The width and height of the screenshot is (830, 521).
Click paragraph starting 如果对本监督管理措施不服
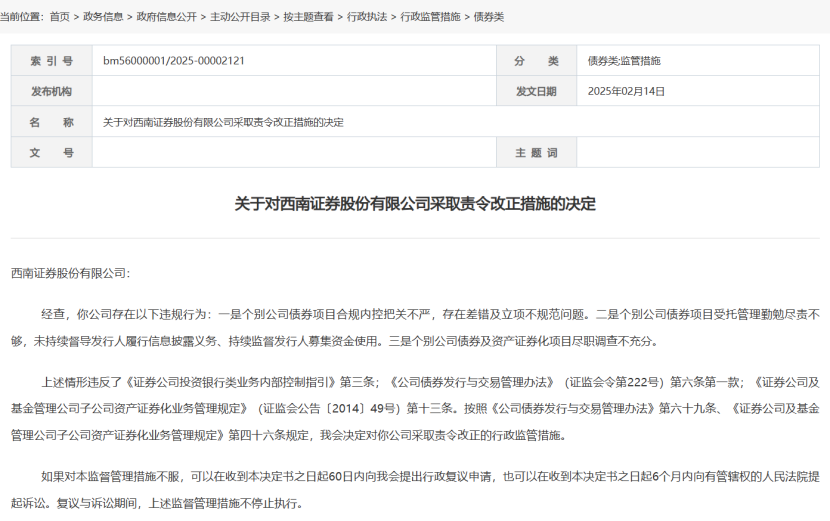(415, 490)
